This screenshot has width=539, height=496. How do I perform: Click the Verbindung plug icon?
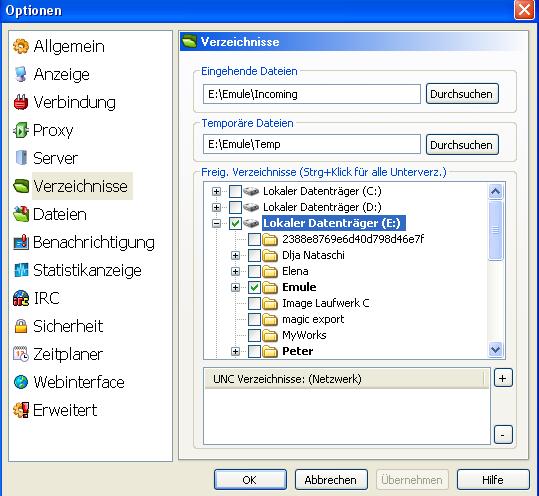[x=21, y=102]
